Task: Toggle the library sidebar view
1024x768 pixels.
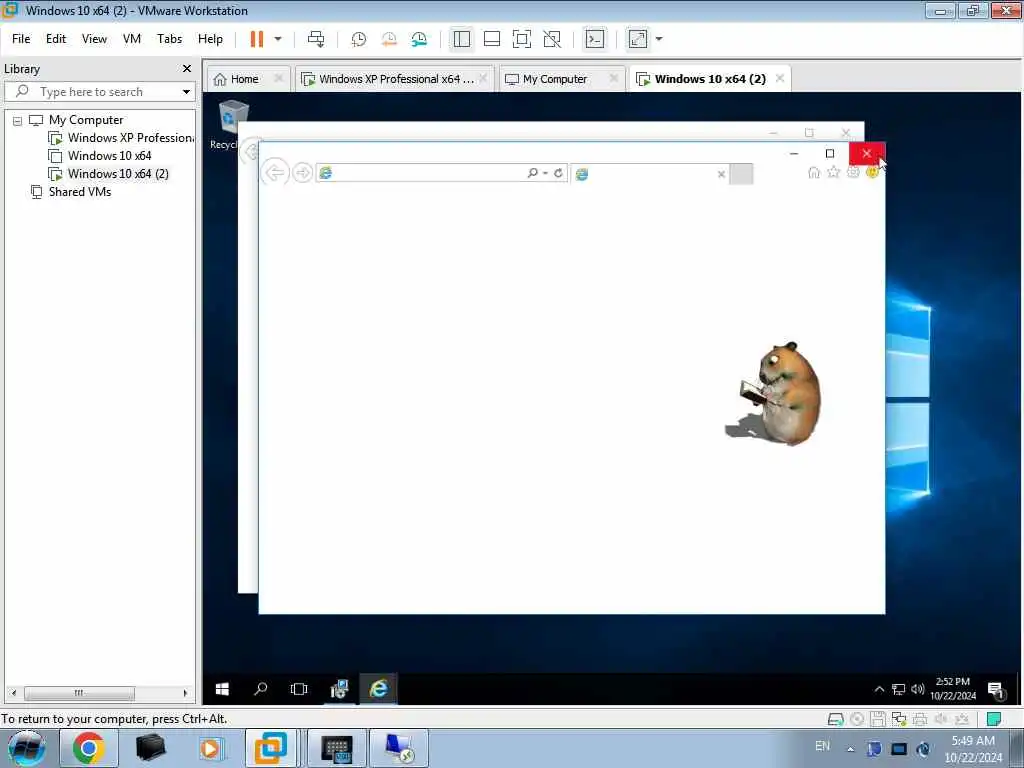Action: (x=462, y=39)
